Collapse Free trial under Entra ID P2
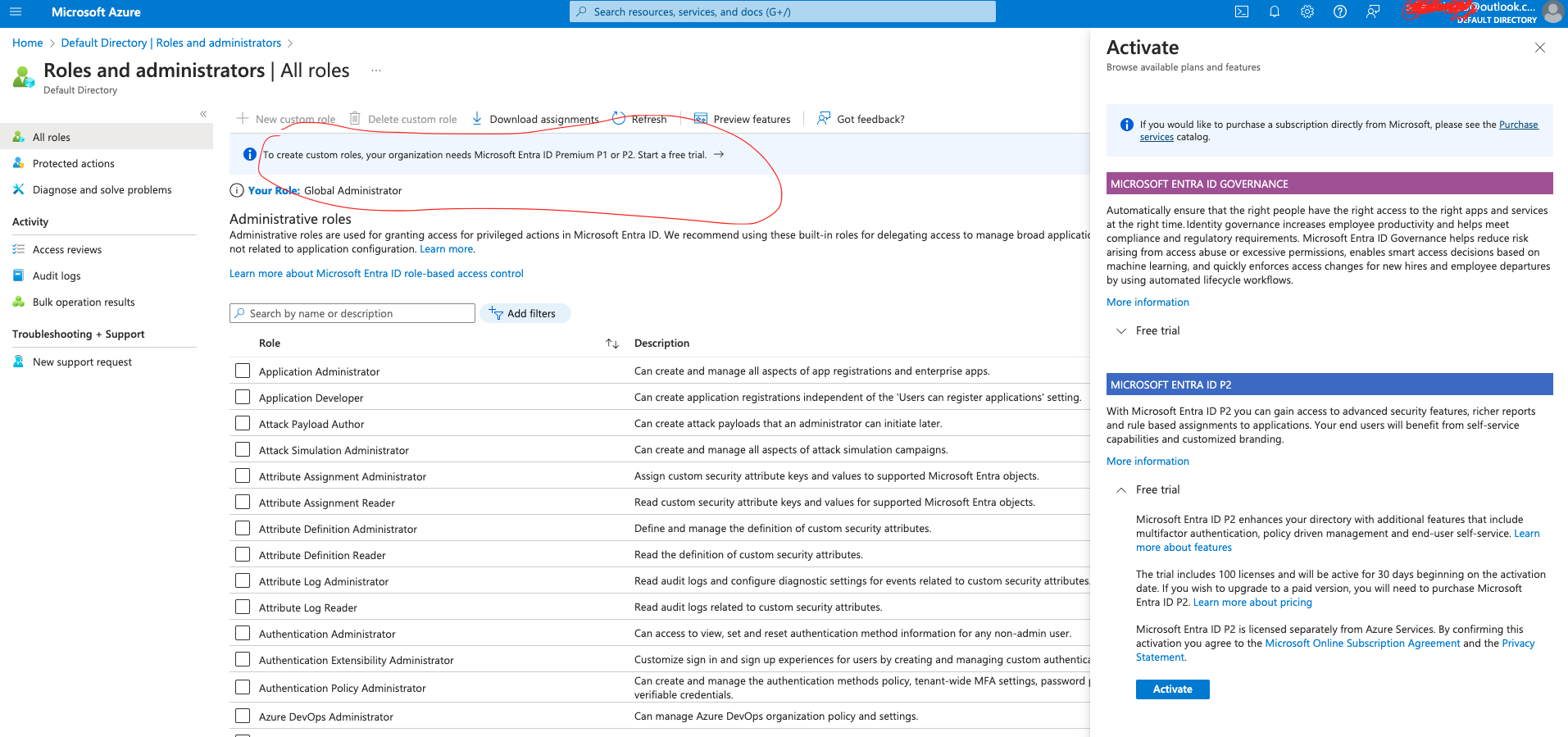 click(x=1148, y=489)
